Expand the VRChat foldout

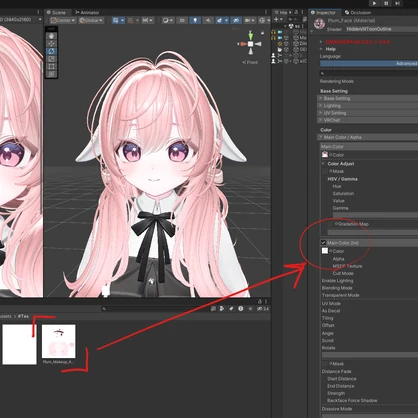[x=367, y=120]
